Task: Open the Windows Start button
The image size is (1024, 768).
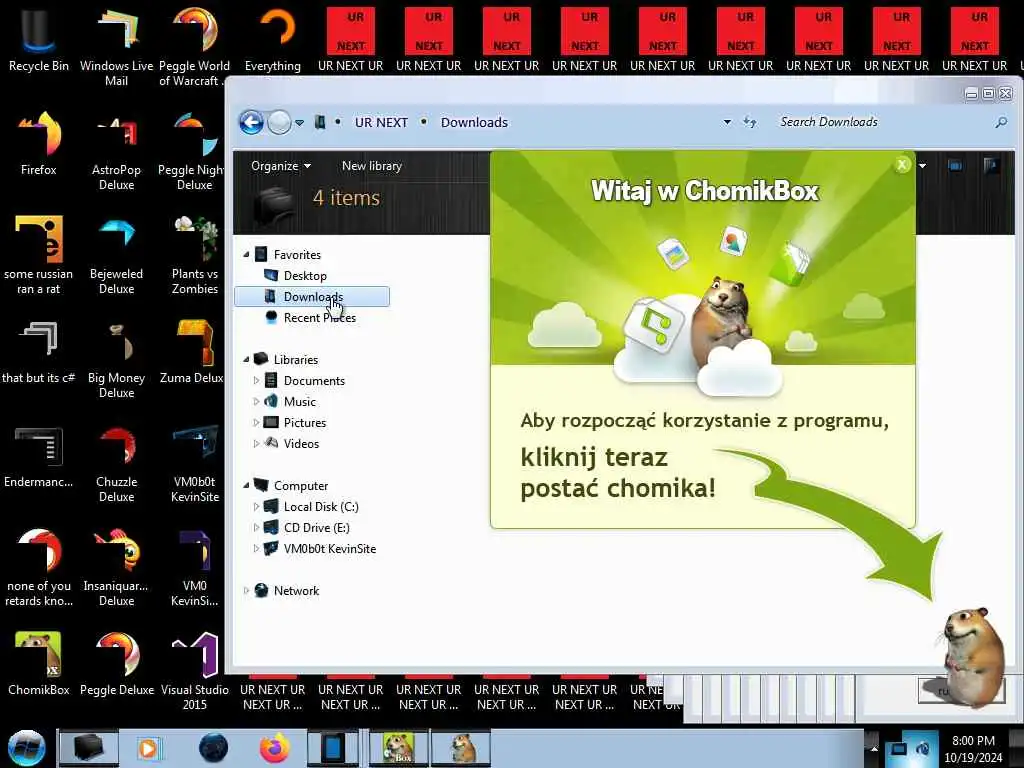Action: pyautogui.click(x=26, y=748)
